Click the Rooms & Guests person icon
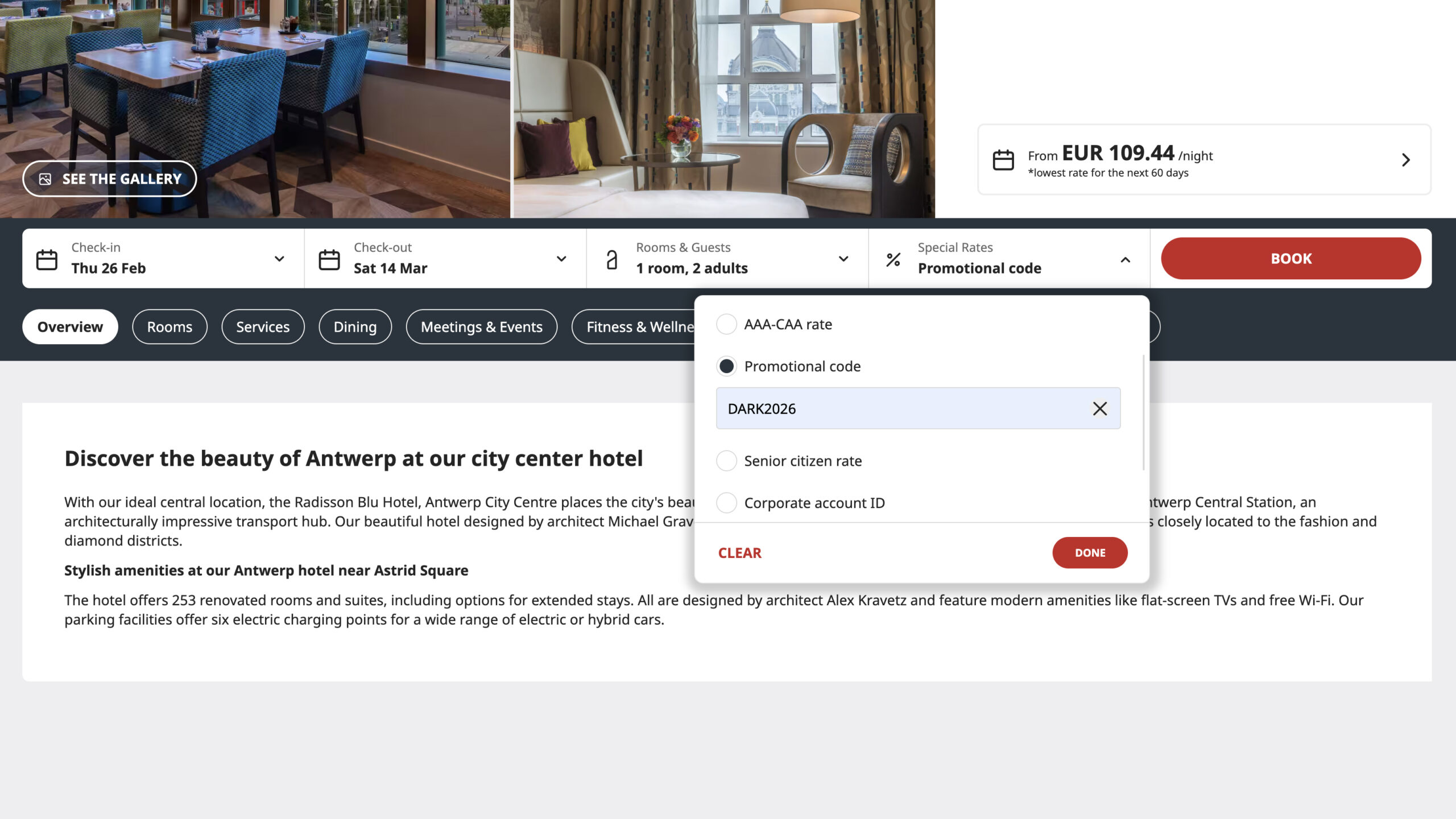This screenshot has height=819, width=1456. (x=611, y=259)
